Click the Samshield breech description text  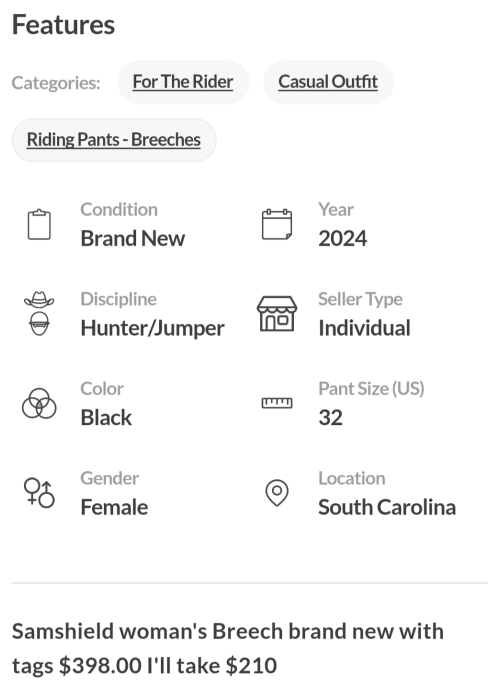(228, 648)
